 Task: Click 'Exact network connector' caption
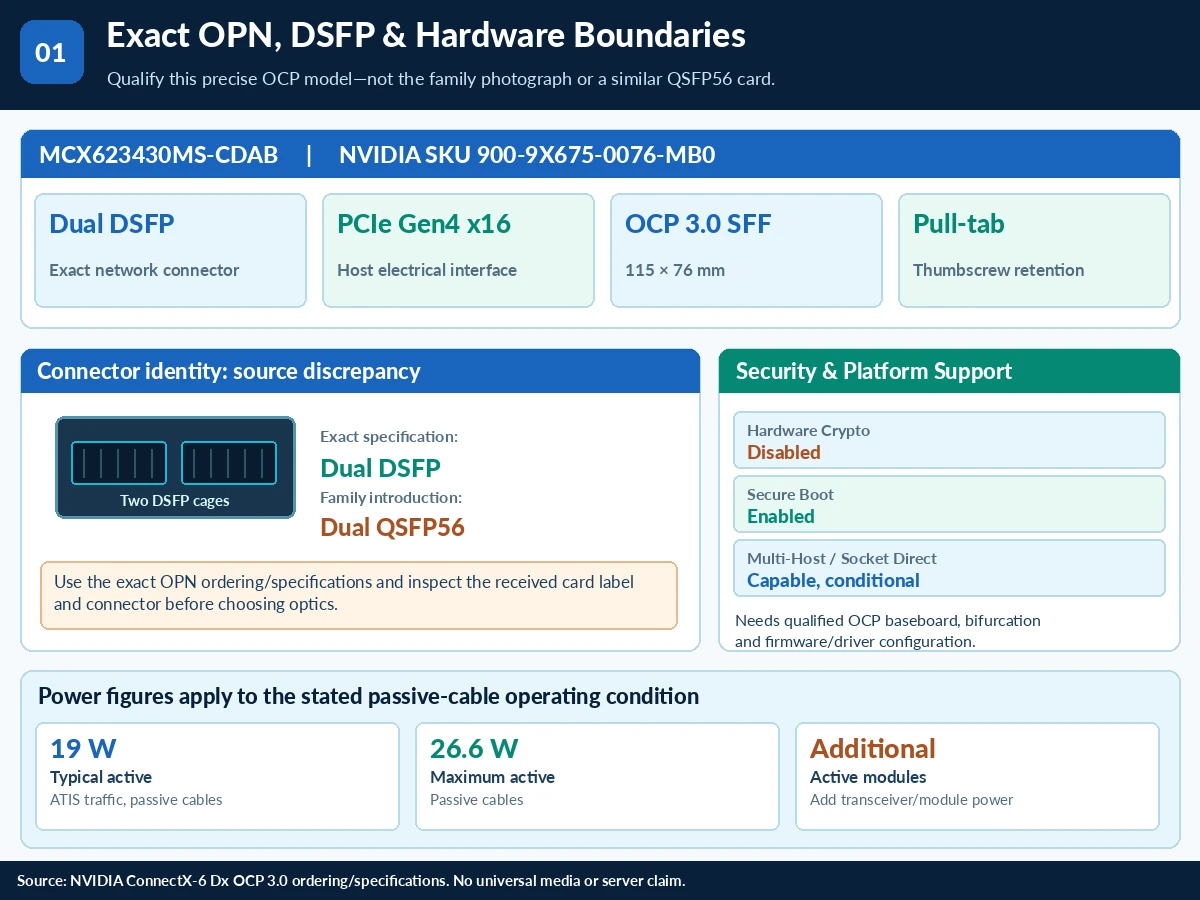144,270
